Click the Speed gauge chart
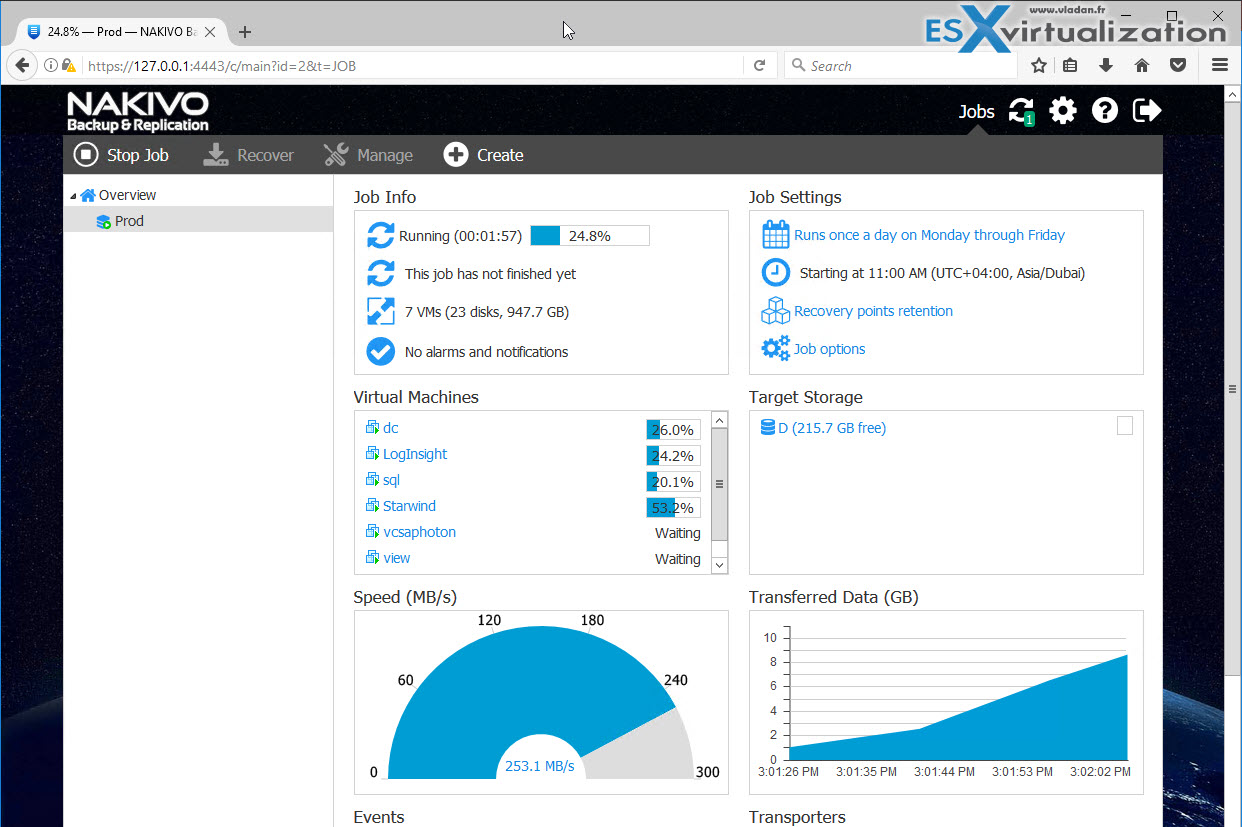 point(540,702)
